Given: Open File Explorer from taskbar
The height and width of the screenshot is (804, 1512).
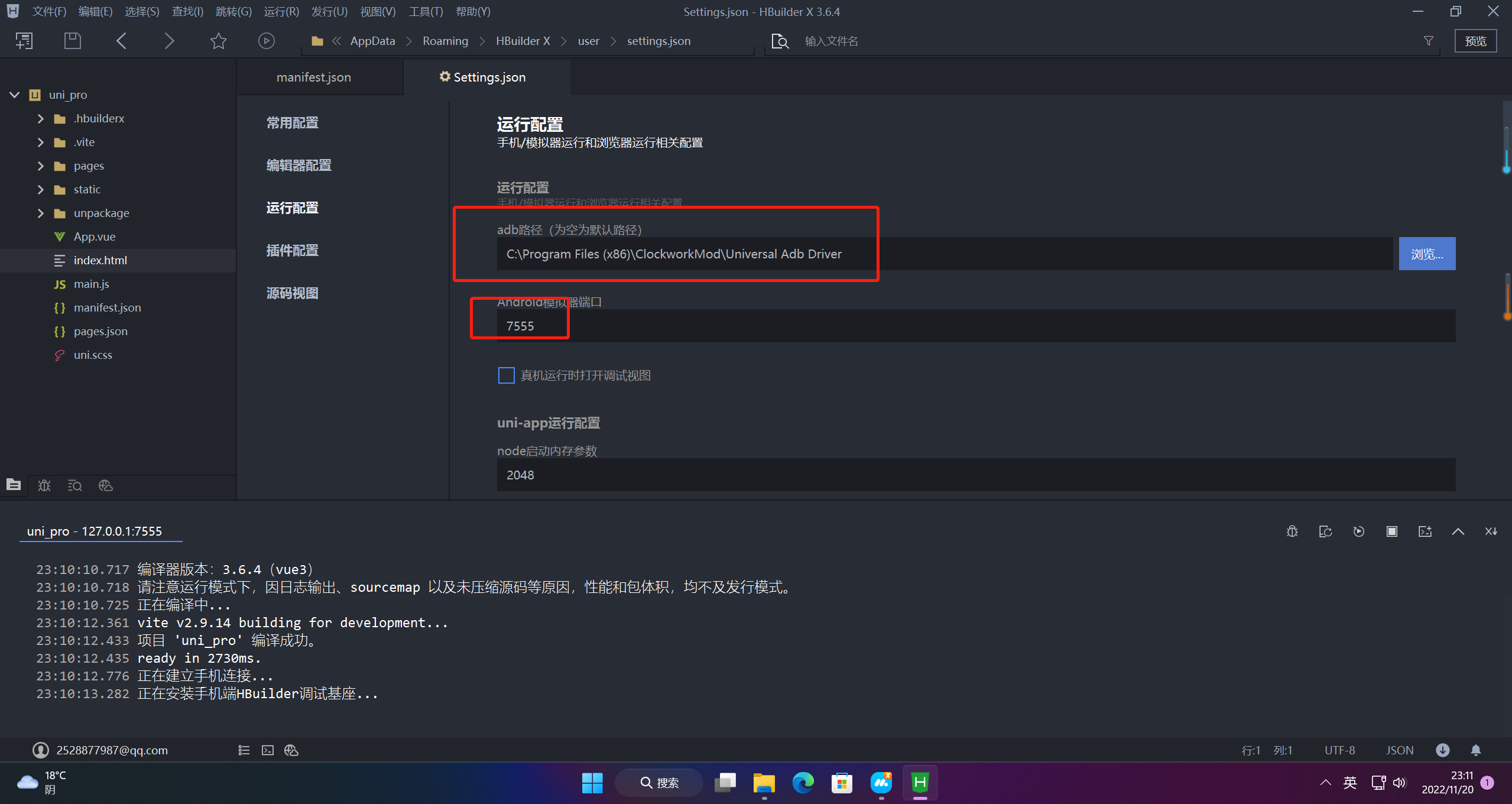Looking at the screenshot, I should click(x=764, y=783).
